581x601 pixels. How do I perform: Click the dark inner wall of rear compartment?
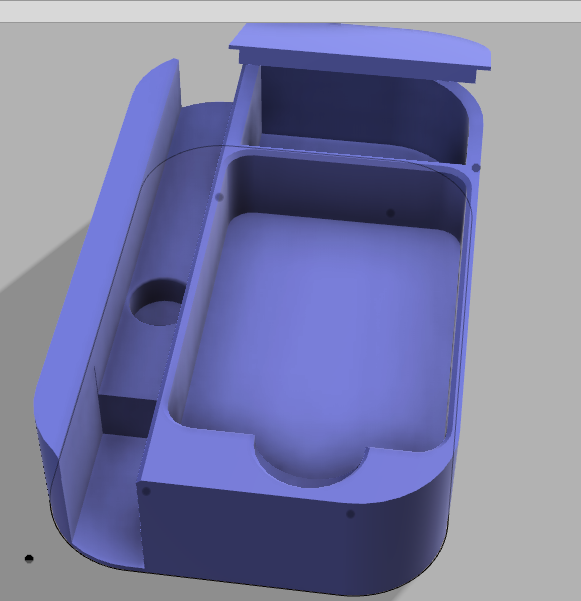pos(360,111)
